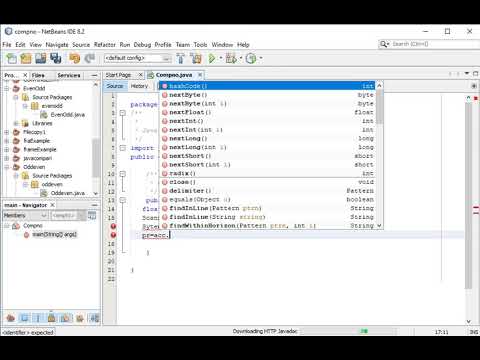The width and height of the screenshot is (480, 360).
Task: Toggle Show Static Members in Navigator
Action: coord(38,318)
